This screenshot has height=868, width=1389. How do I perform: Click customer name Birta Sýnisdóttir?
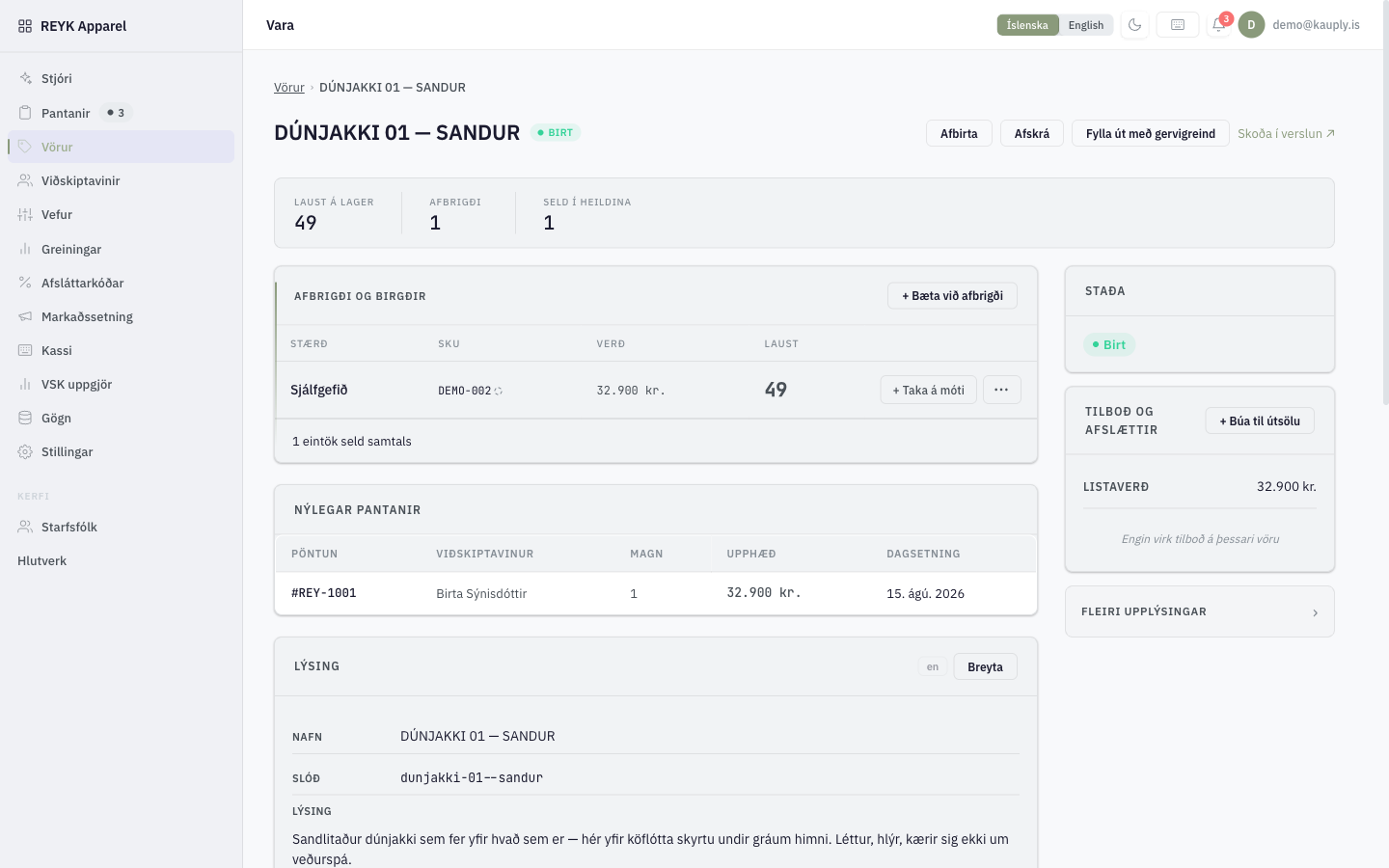(x=481, y=593)
